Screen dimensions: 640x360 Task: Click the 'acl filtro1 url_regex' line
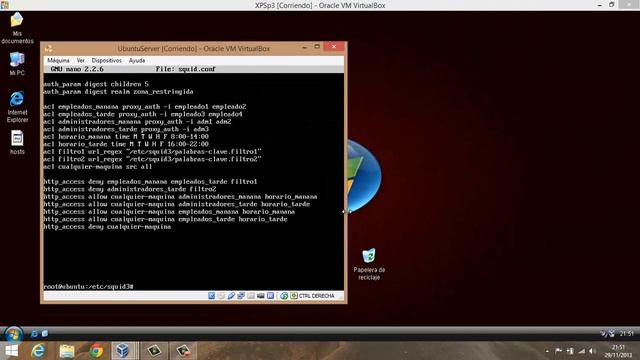152,152
